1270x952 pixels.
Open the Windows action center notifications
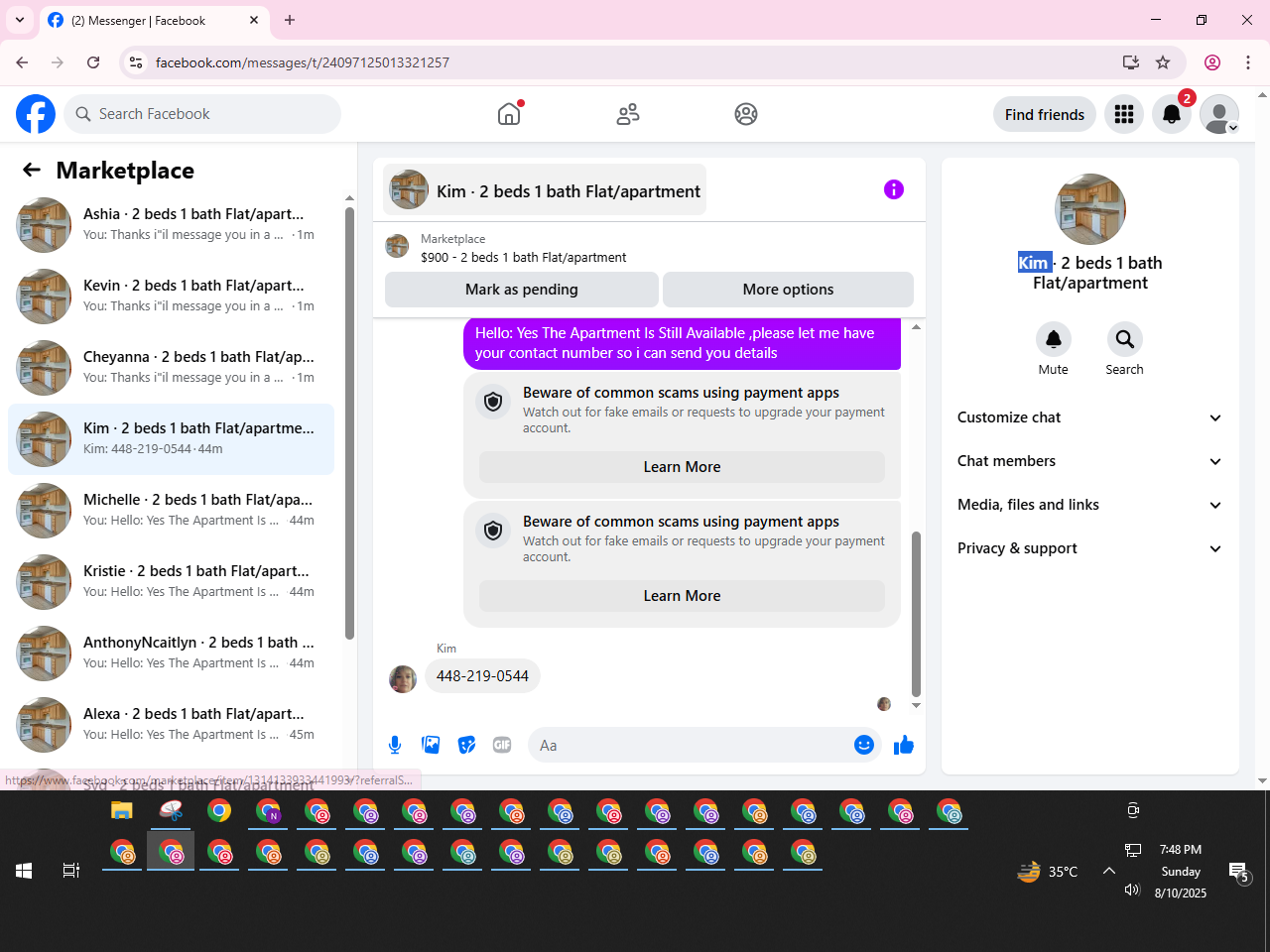pyautogui.click(x=1238, y=872)
